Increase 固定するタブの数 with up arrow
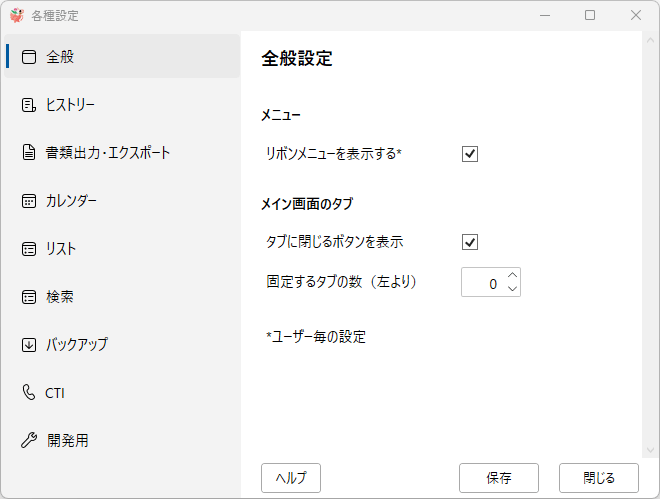Image resolution: width=660 pixels, height=499 pixels. (512, 275)
